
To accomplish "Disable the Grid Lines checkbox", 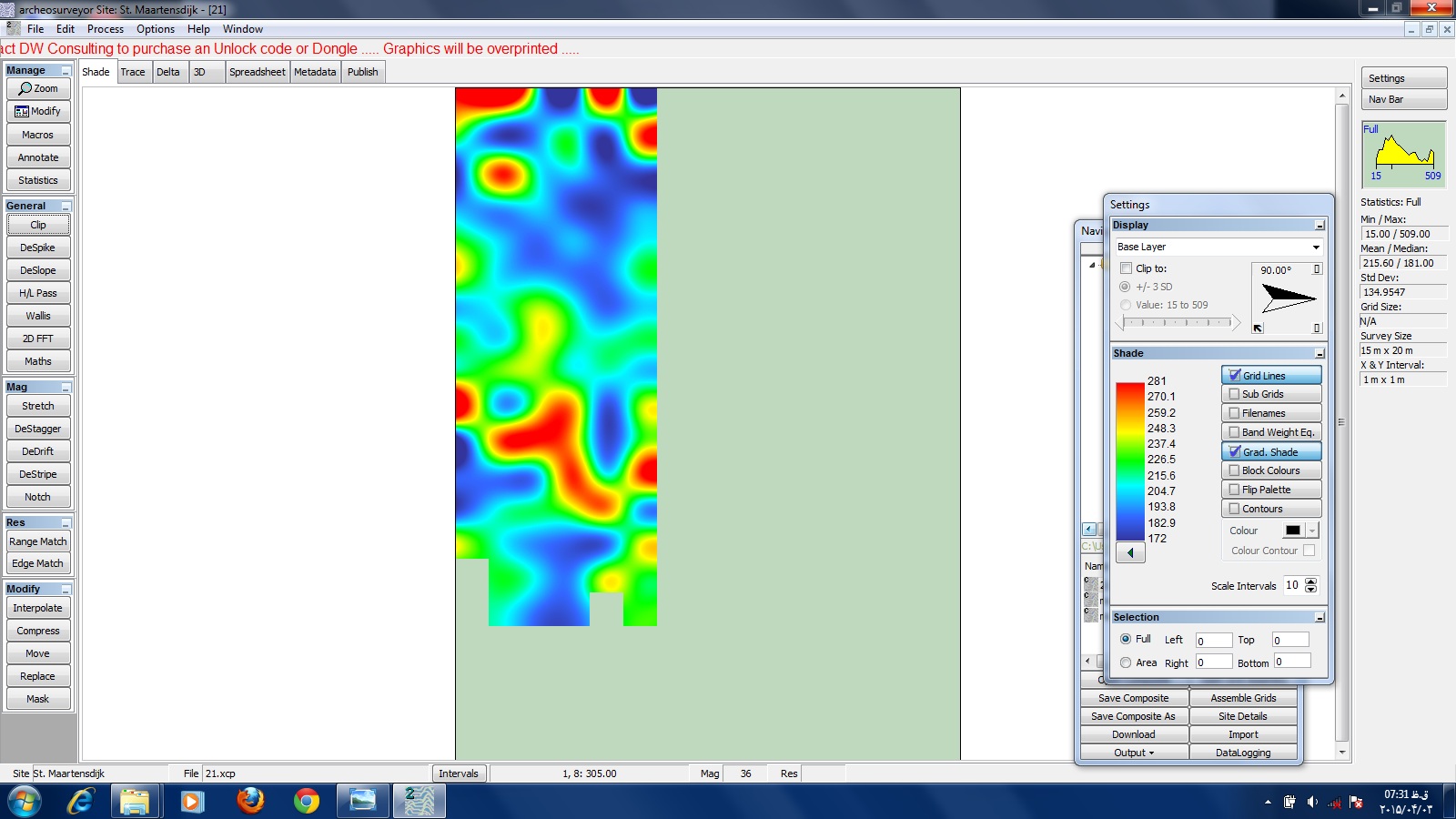I will pos(1235,375).
